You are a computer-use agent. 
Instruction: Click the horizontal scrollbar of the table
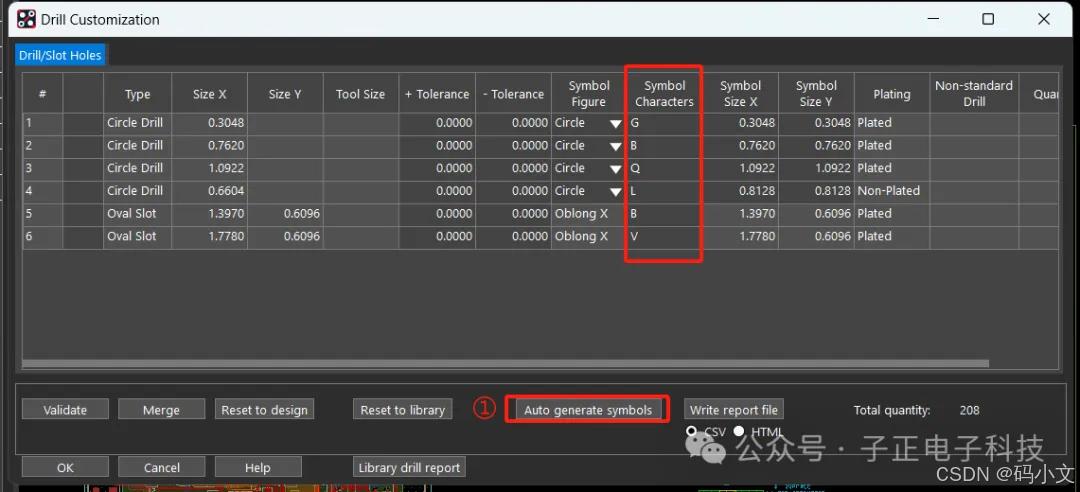click(506, 363)
